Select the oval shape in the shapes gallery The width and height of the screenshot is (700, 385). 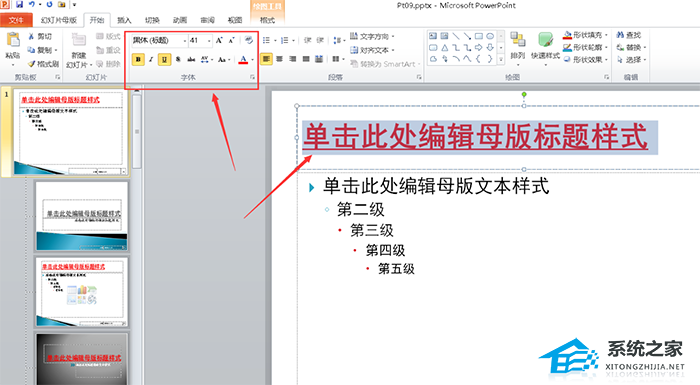(x=490, y=36)
